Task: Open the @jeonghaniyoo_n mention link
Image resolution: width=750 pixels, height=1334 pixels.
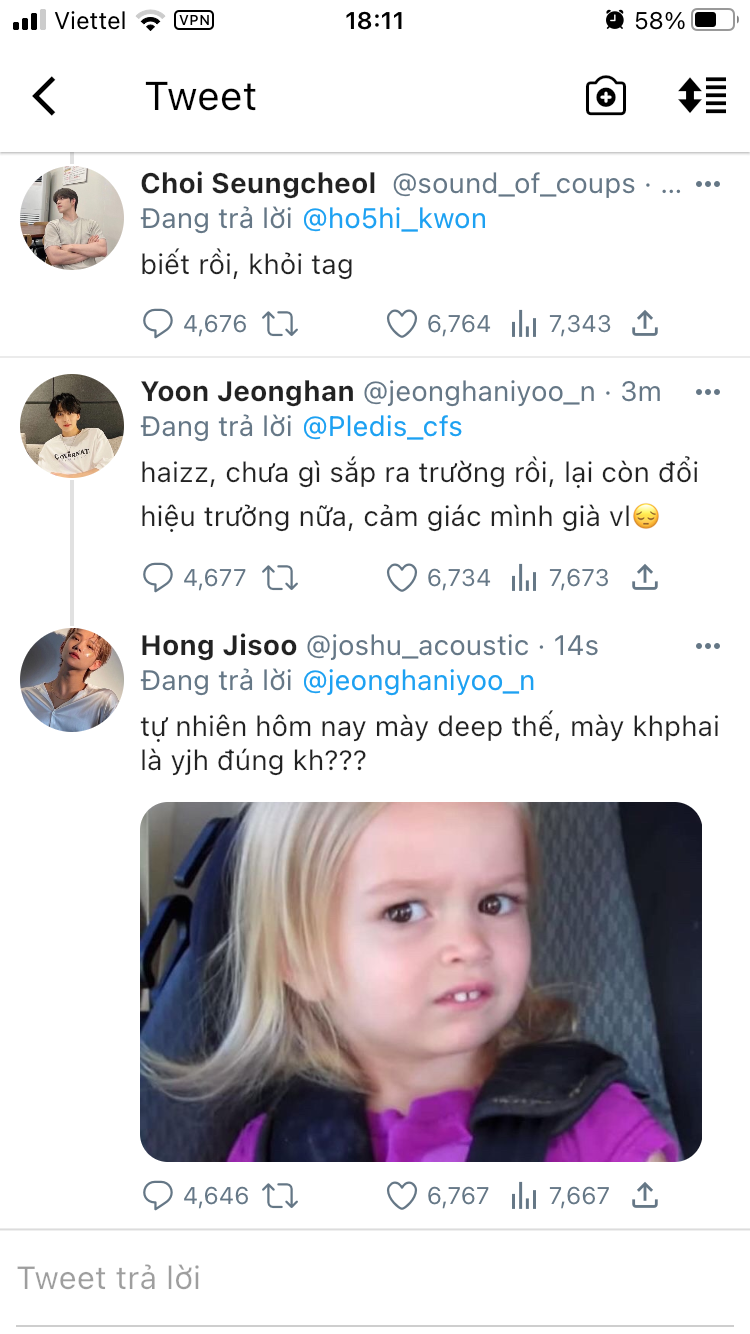Action: (418, 681)
